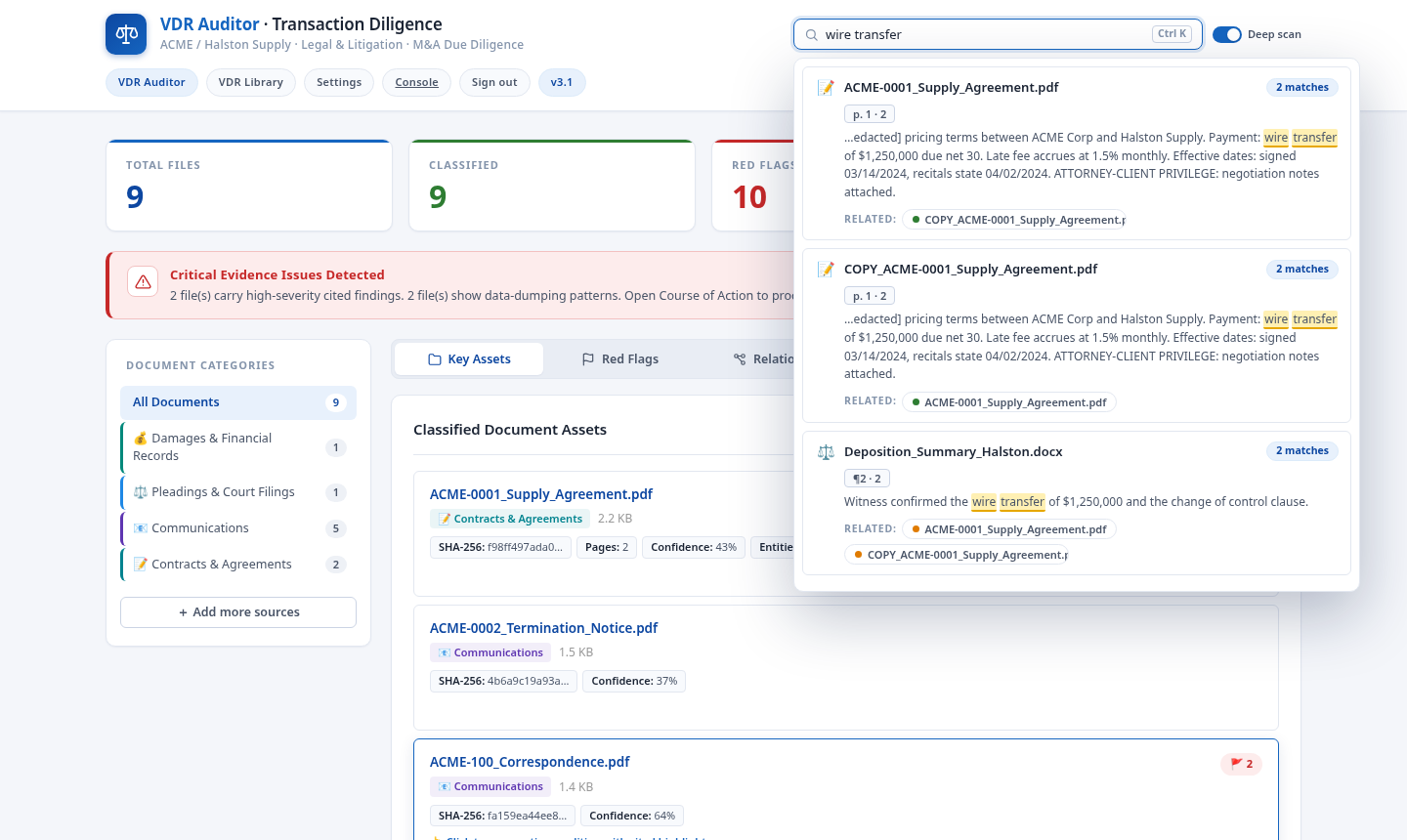Click the envelope icon of the Communications category
Screen dimensions: 1407x840
141,528
